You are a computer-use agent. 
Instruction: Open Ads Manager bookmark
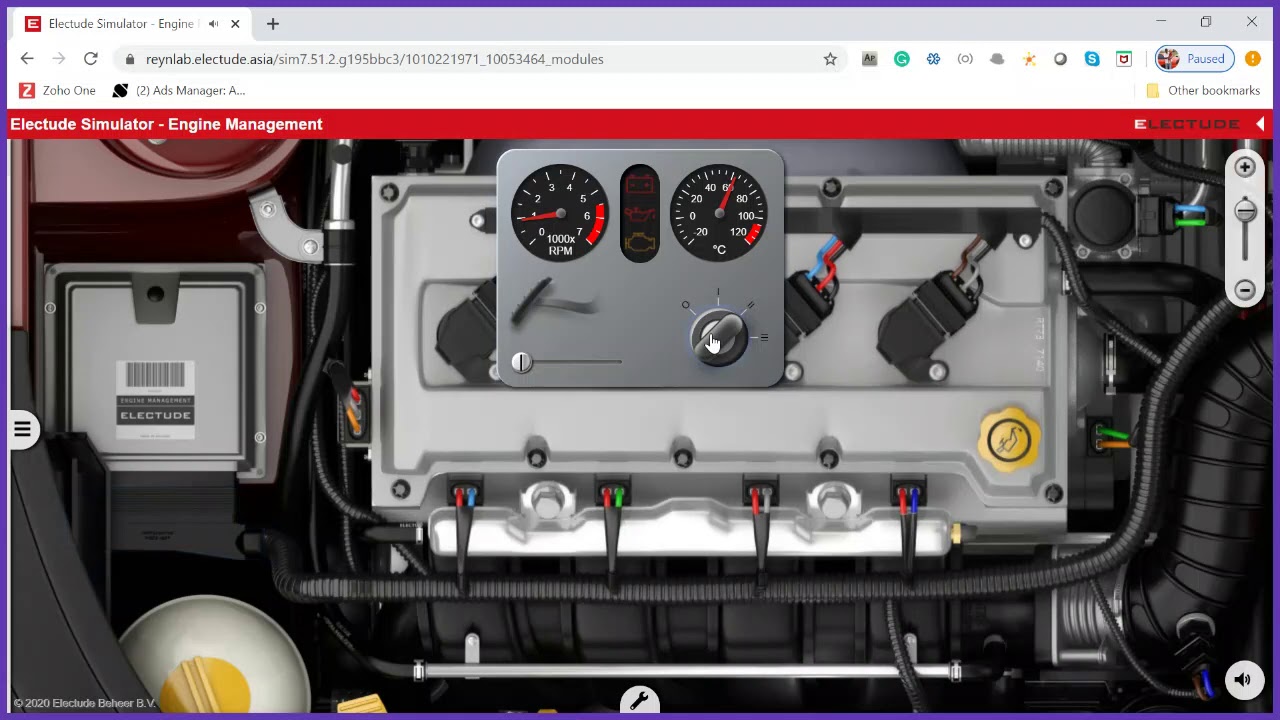click(178, 90)
